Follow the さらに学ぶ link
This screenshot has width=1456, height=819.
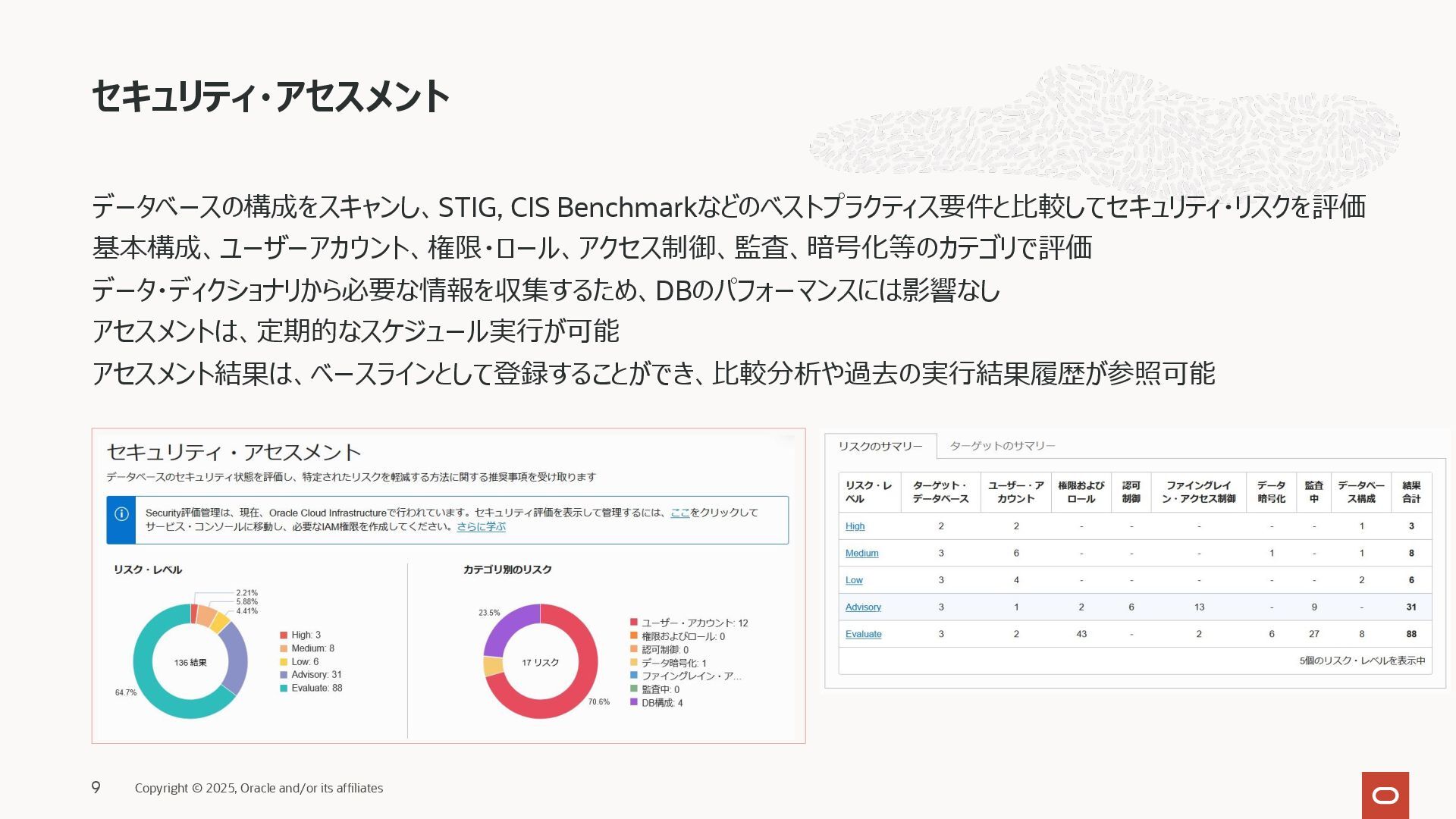[481, 526]
